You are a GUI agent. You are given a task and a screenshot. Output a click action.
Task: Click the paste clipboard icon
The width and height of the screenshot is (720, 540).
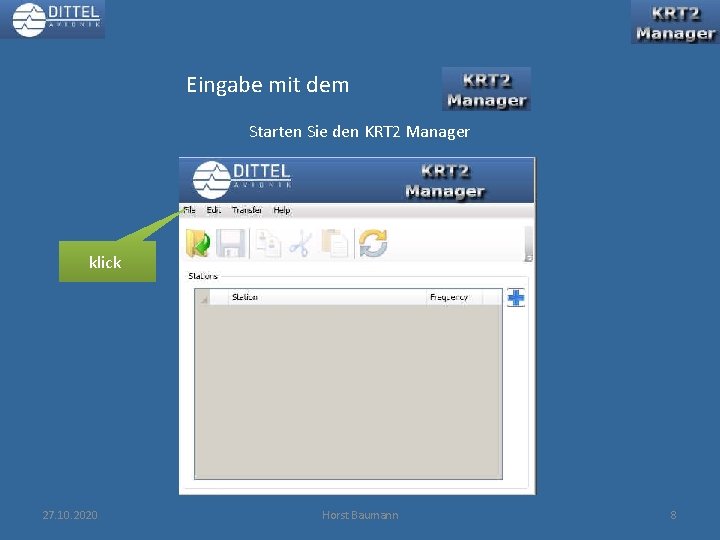[x=335, y=243]
